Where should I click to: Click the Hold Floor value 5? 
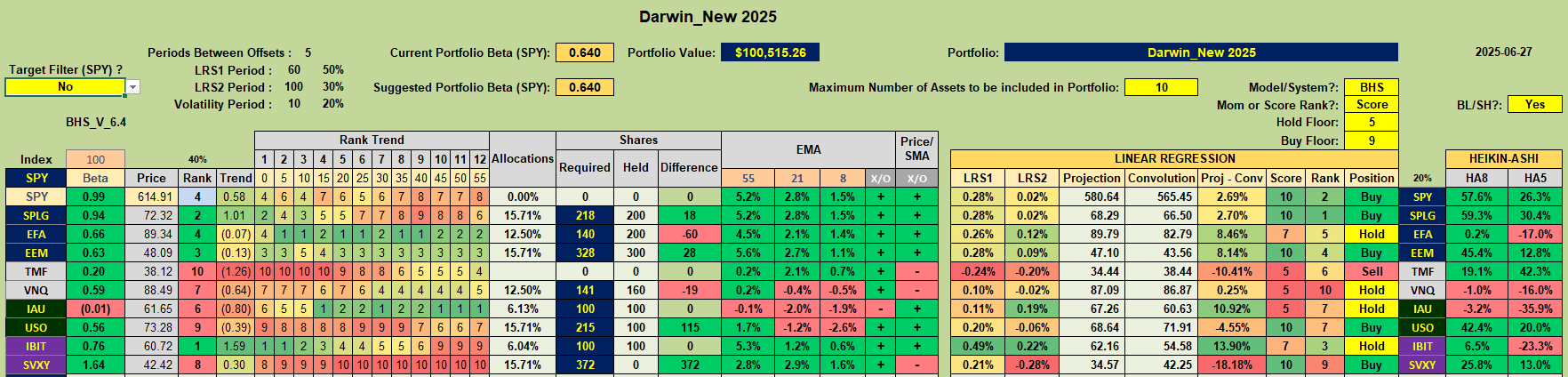(x=1372, y=122)
